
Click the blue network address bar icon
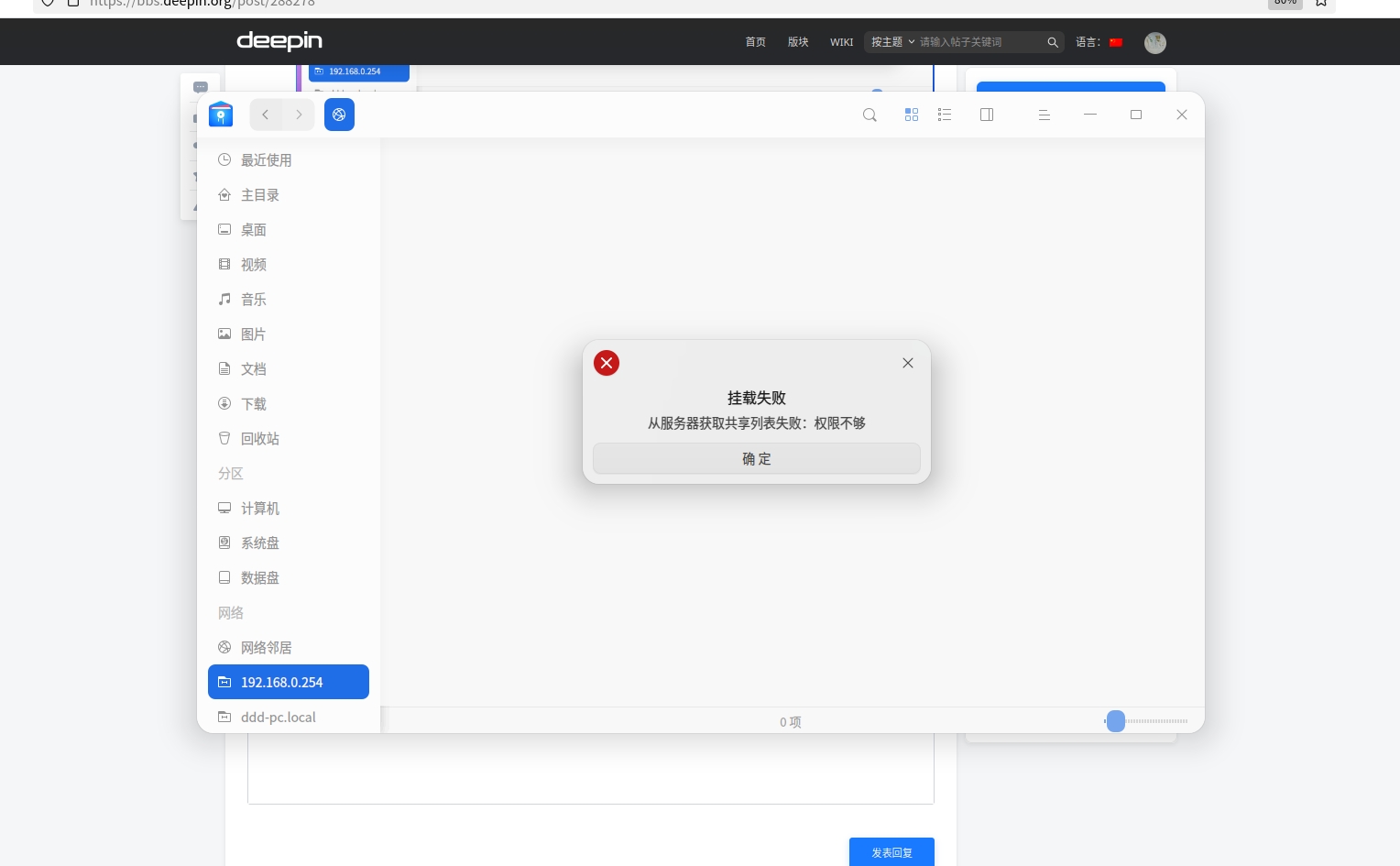pyautogui.click(x=339, y=115)
